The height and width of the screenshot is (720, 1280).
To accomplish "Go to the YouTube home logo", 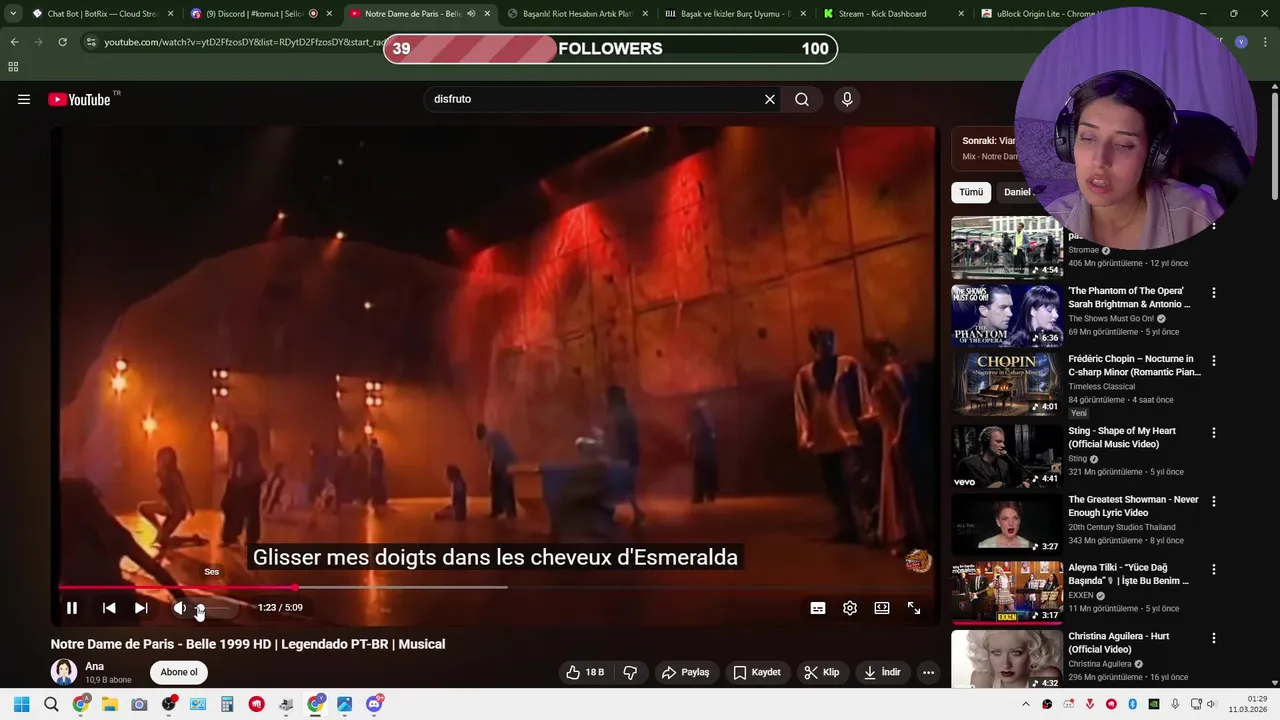I will click(x=80, y=99).
